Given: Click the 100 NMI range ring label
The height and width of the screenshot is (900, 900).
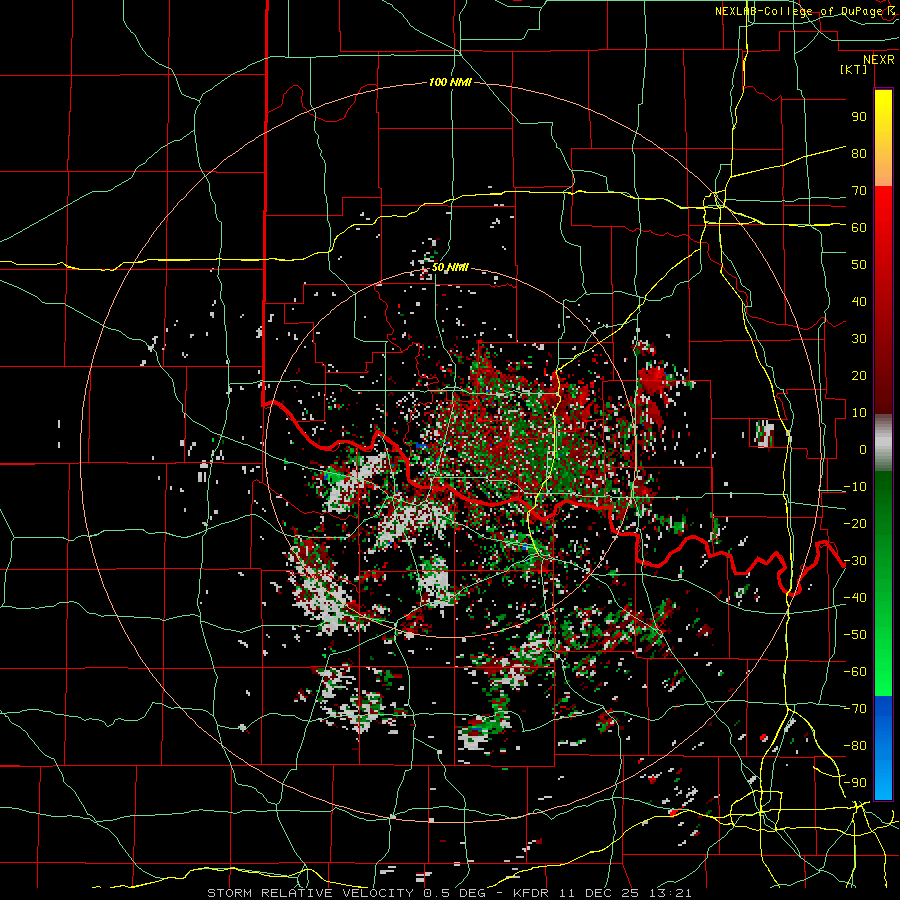Looking at the screenshot, I should tap(450, 82).
